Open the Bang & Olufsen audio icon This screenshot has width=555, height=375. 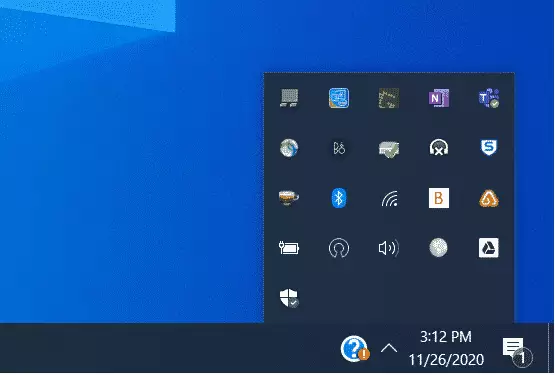(339, 148)
